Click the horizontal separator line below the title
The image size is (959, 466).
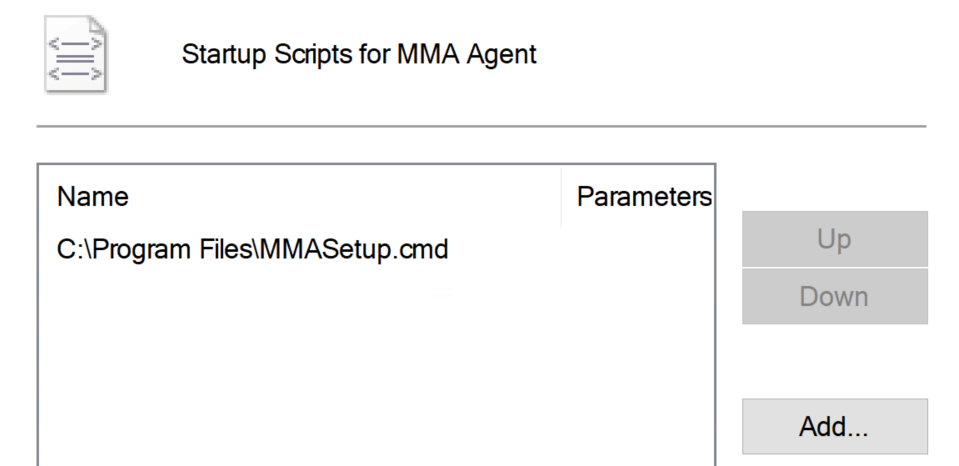pos(480,126)
